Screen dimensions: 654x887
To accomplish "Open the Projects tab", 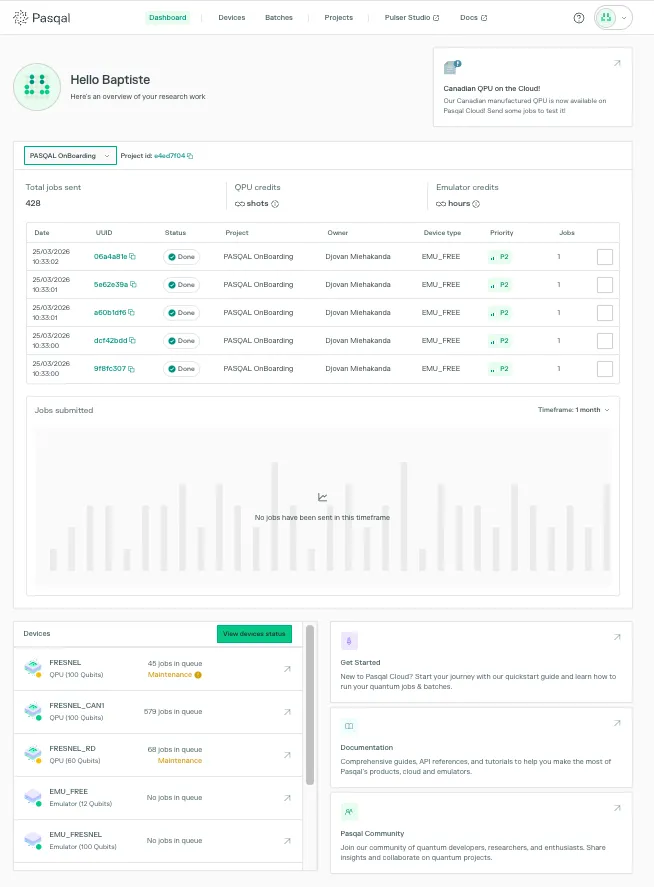I will pos(339,18).
